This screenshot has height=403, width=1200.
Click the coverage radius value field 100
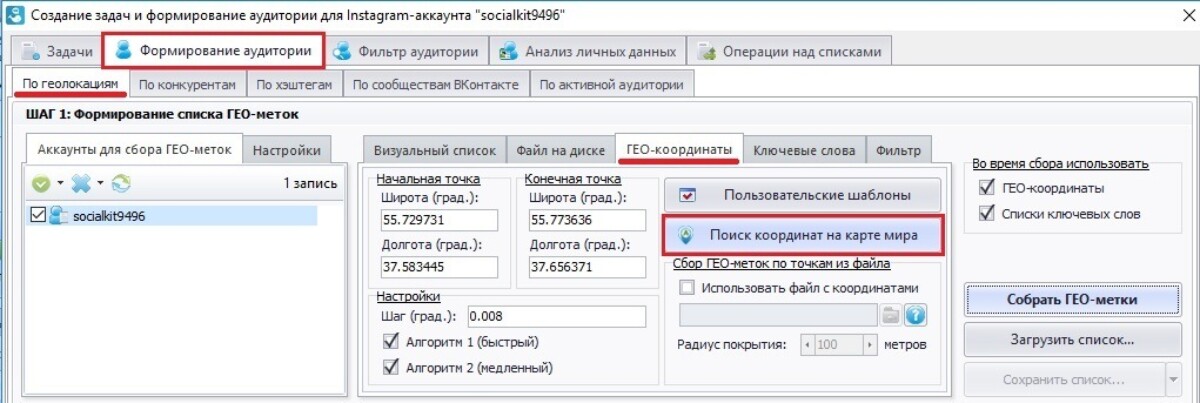pyautogui.click(x=839, y=344)
